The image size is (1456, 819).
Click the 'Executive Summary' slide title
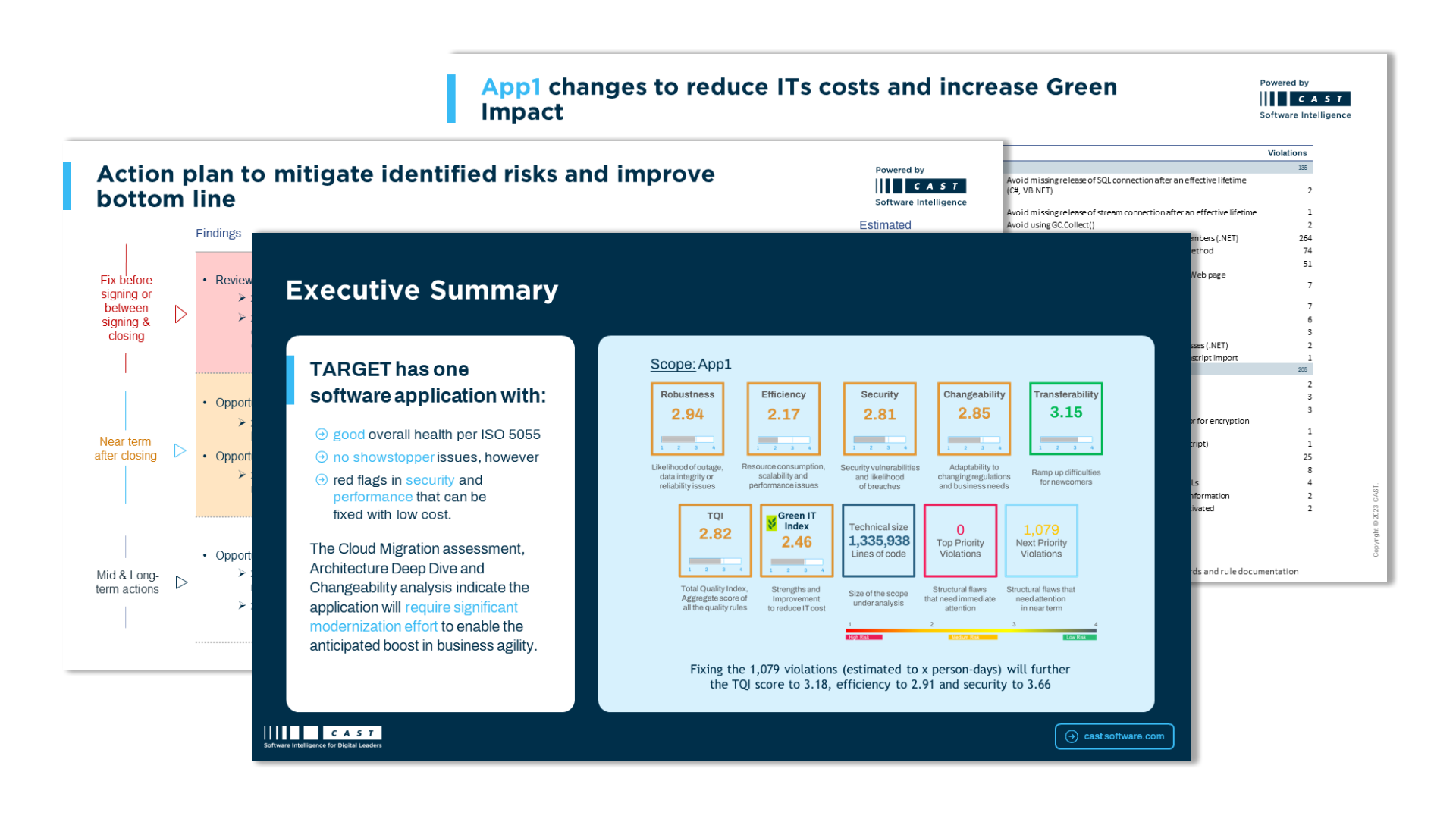[x=422, y=290]
